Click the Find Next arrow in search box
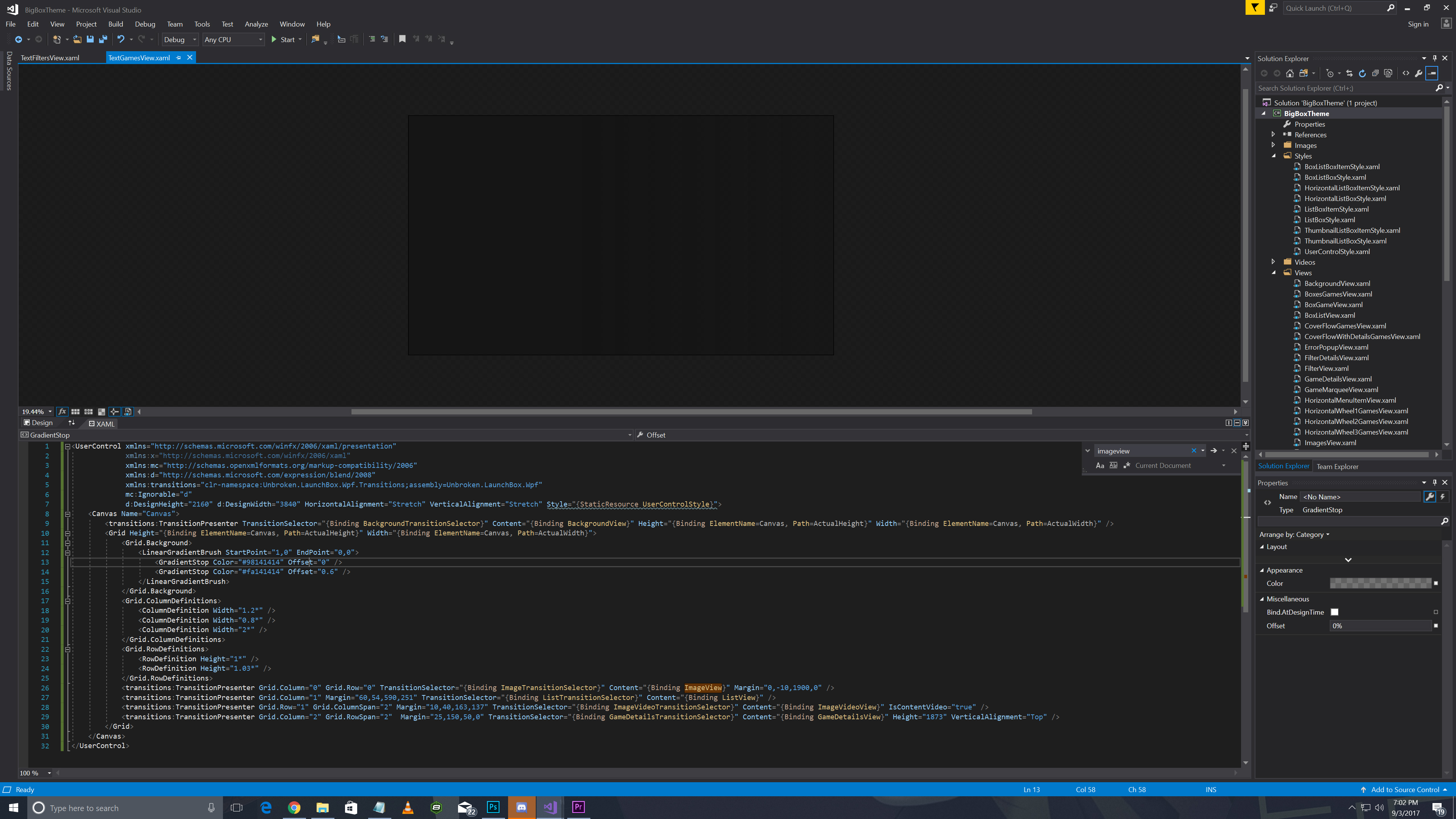 pyautogui.click(x=1213, y=450)
